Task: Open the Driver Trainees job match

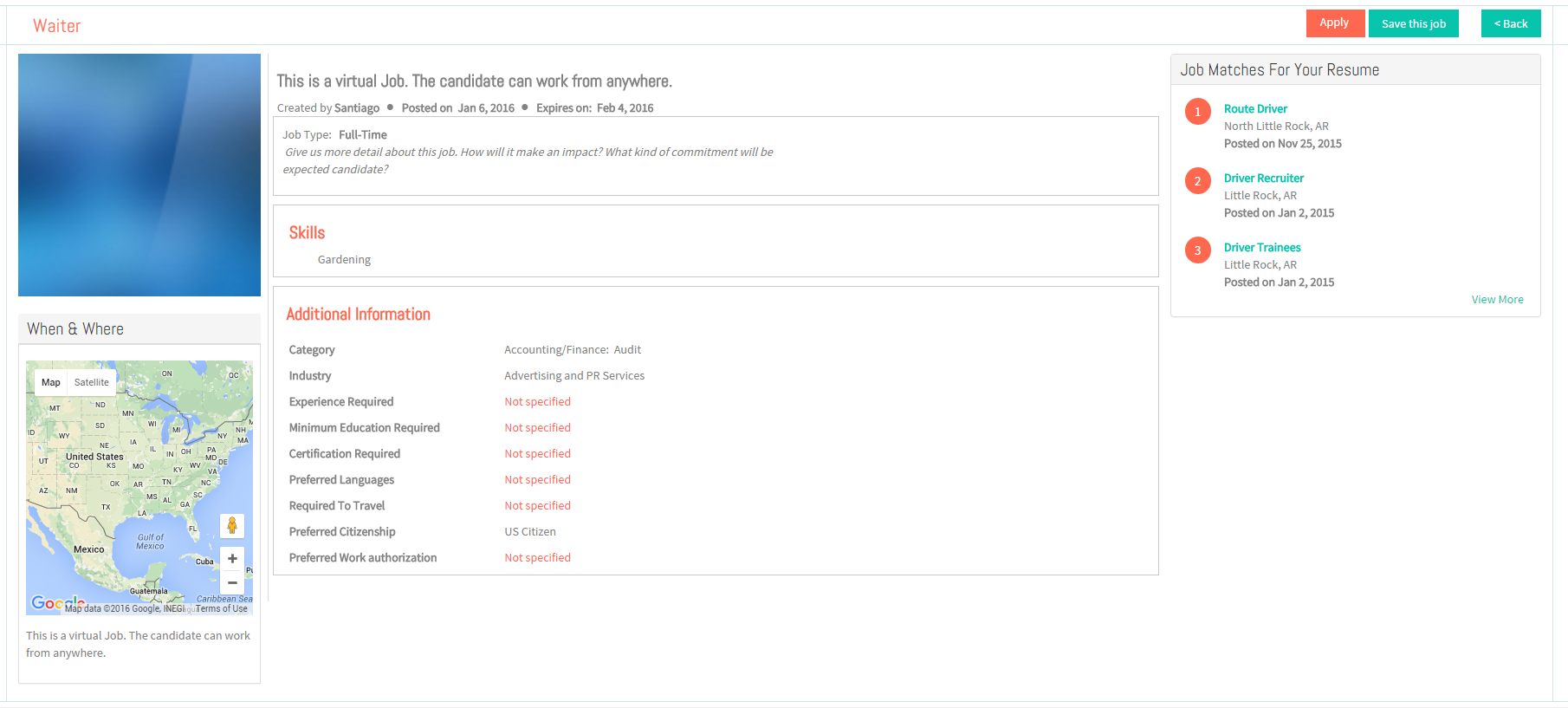Action: pyautogui.click(x=1262, y=248)
